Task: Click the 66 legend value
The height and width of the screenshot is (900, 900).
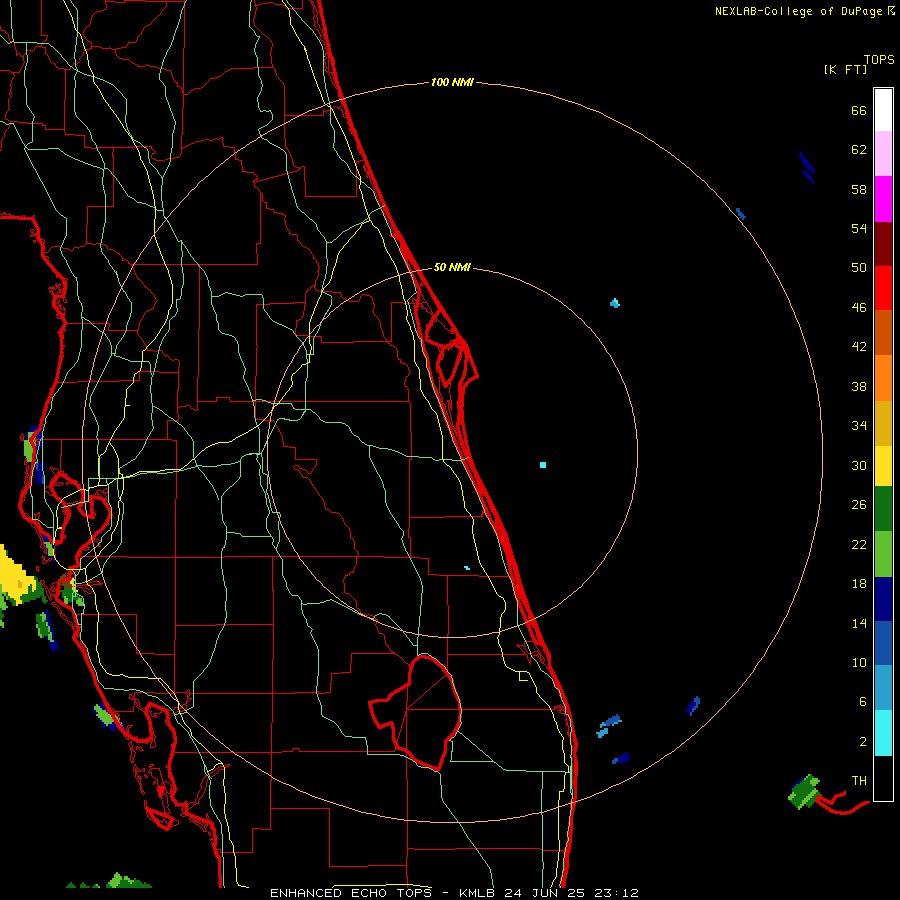Action: coord(859,110)
